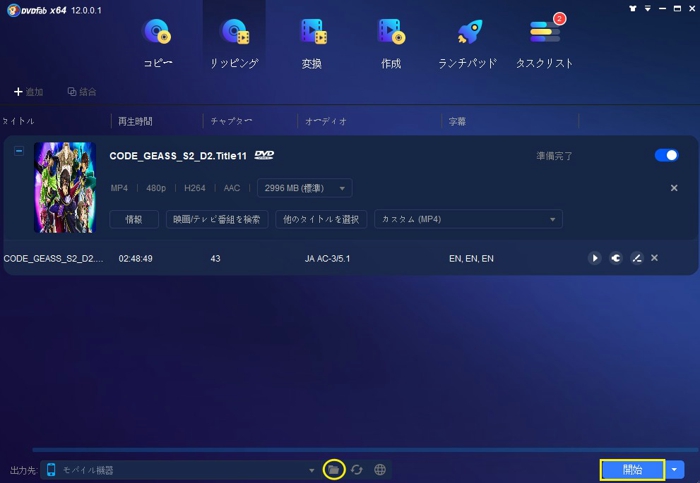The image size is (700, 483).
Task: Expand the 2996 MB (標準) size dropdown
Action: pos(304,188)
